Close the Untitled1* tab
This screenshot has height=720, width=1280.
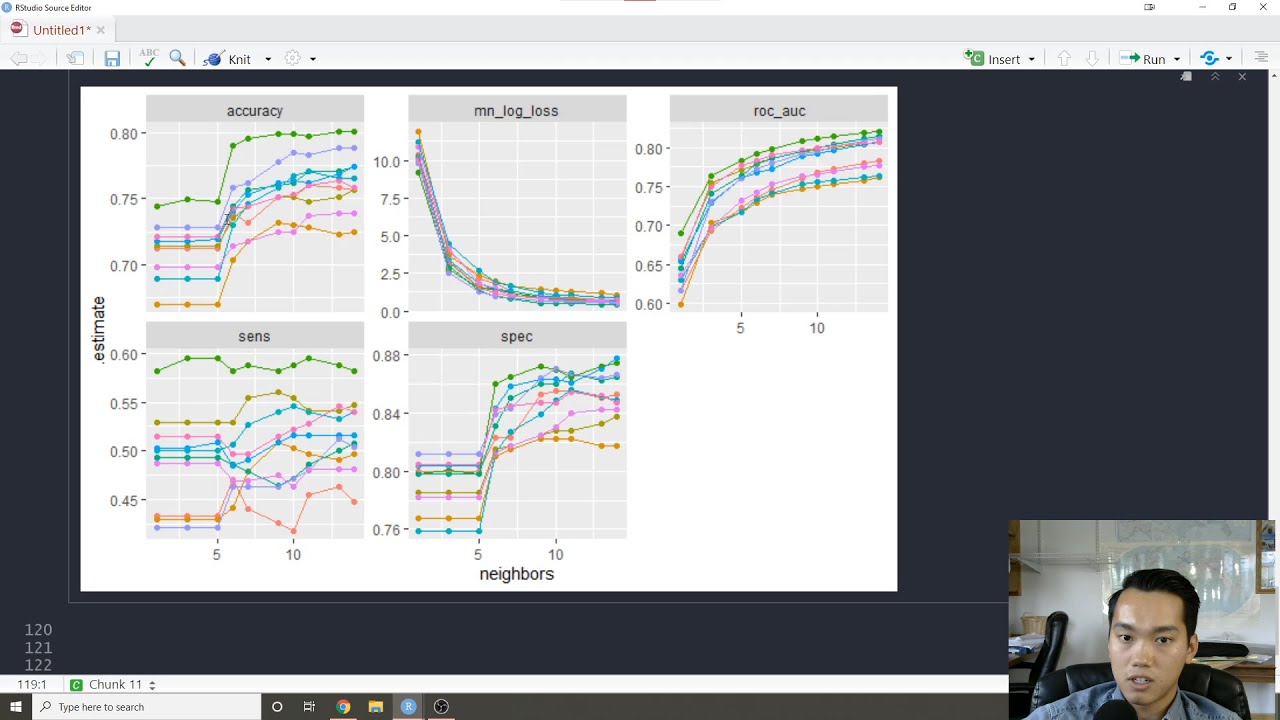pos(100,30)
